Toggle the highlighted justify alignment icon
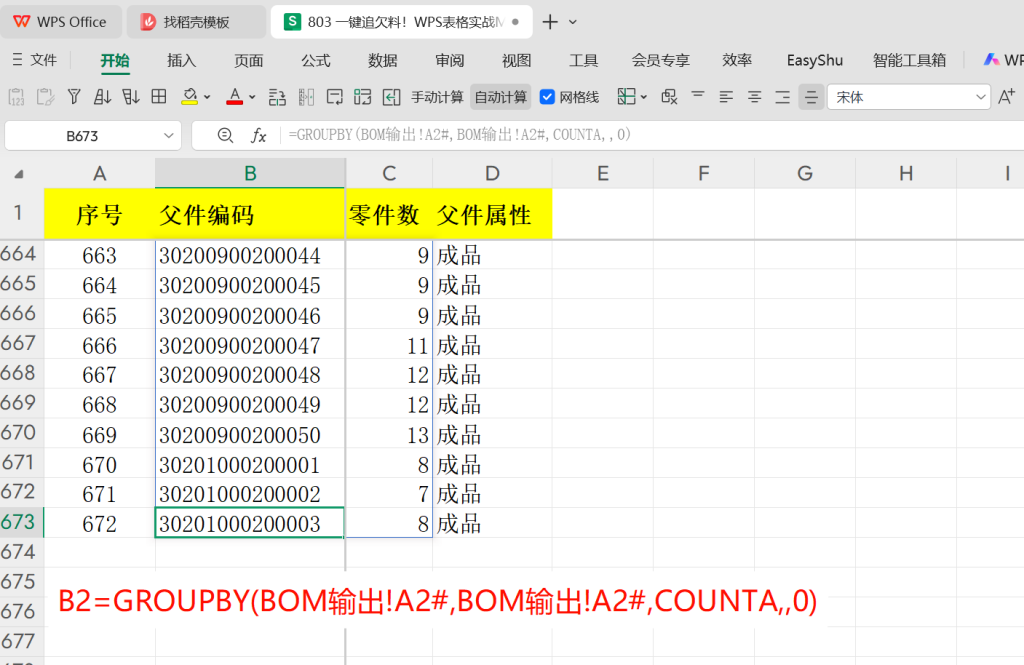 [x=811, y=97]
